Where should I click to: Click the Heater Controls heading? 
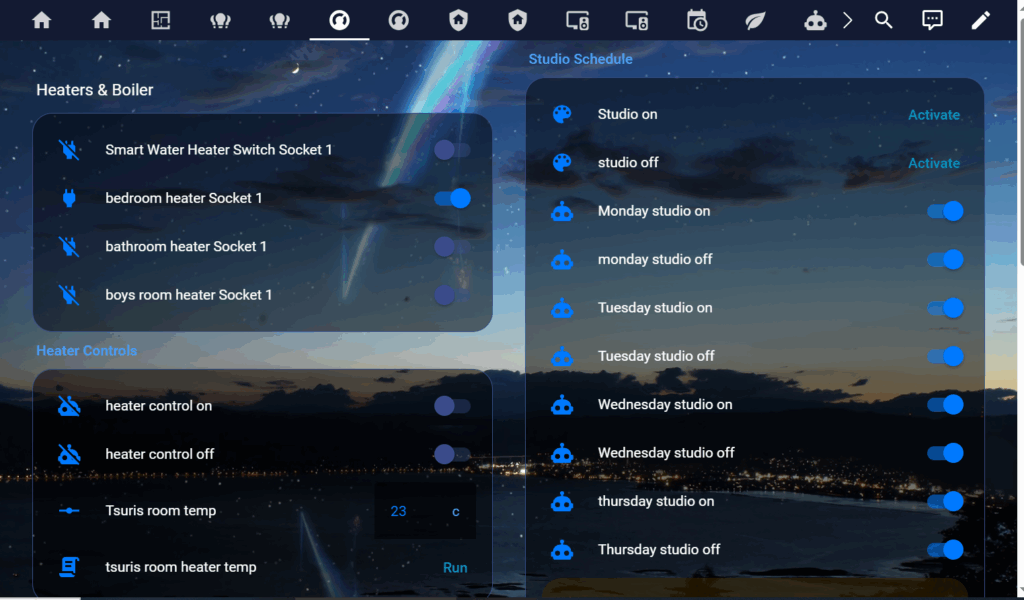coord(86,351)
